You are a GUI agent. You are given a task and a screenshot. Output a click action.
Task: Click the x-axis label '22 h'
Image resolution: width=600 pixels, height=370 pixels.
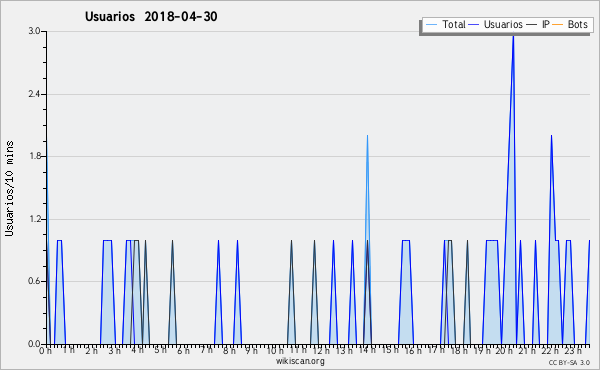551,351
